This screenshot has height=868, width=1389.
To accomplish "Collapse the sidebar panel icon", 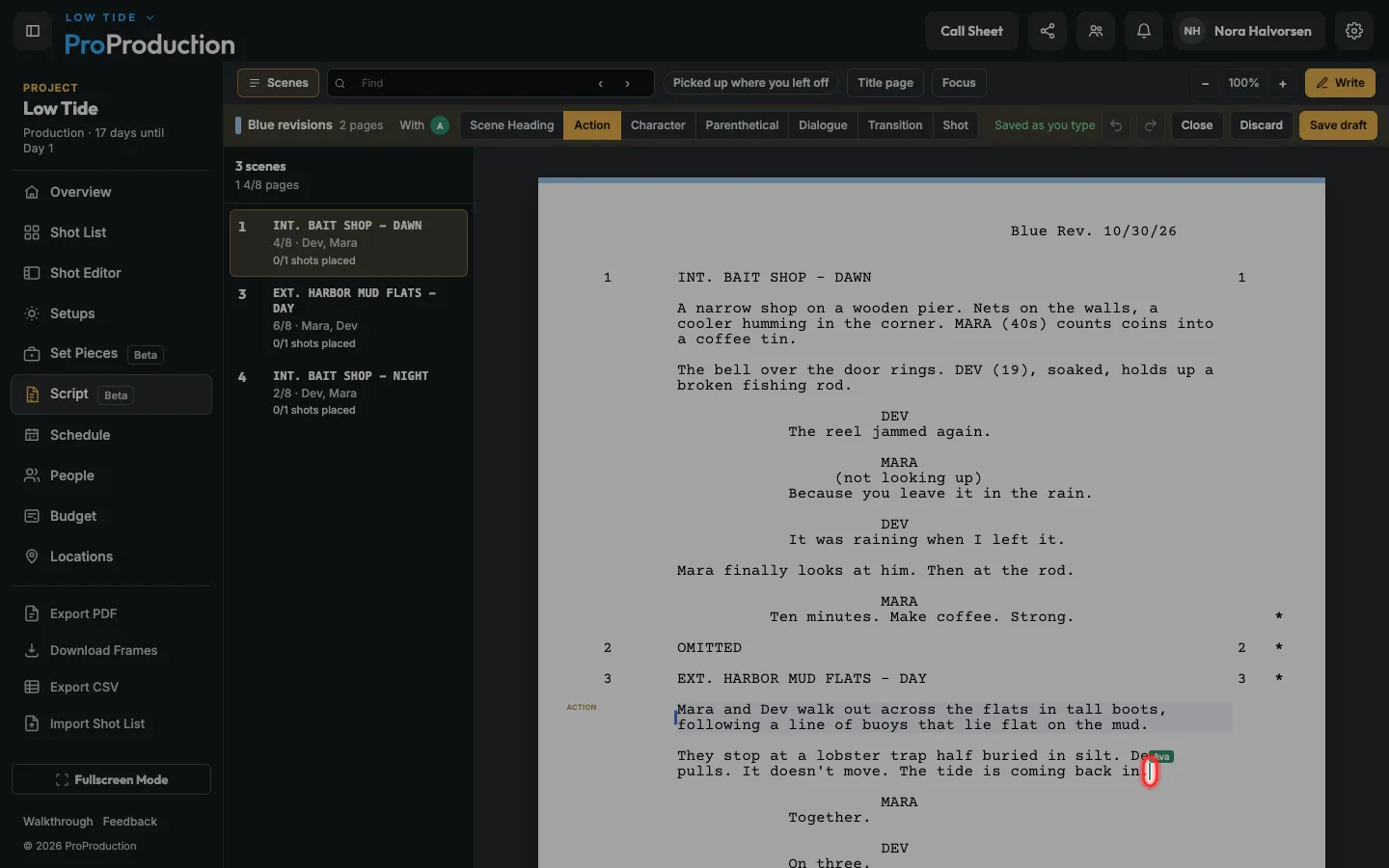I will pyautogui.click(x=32, y=31).
